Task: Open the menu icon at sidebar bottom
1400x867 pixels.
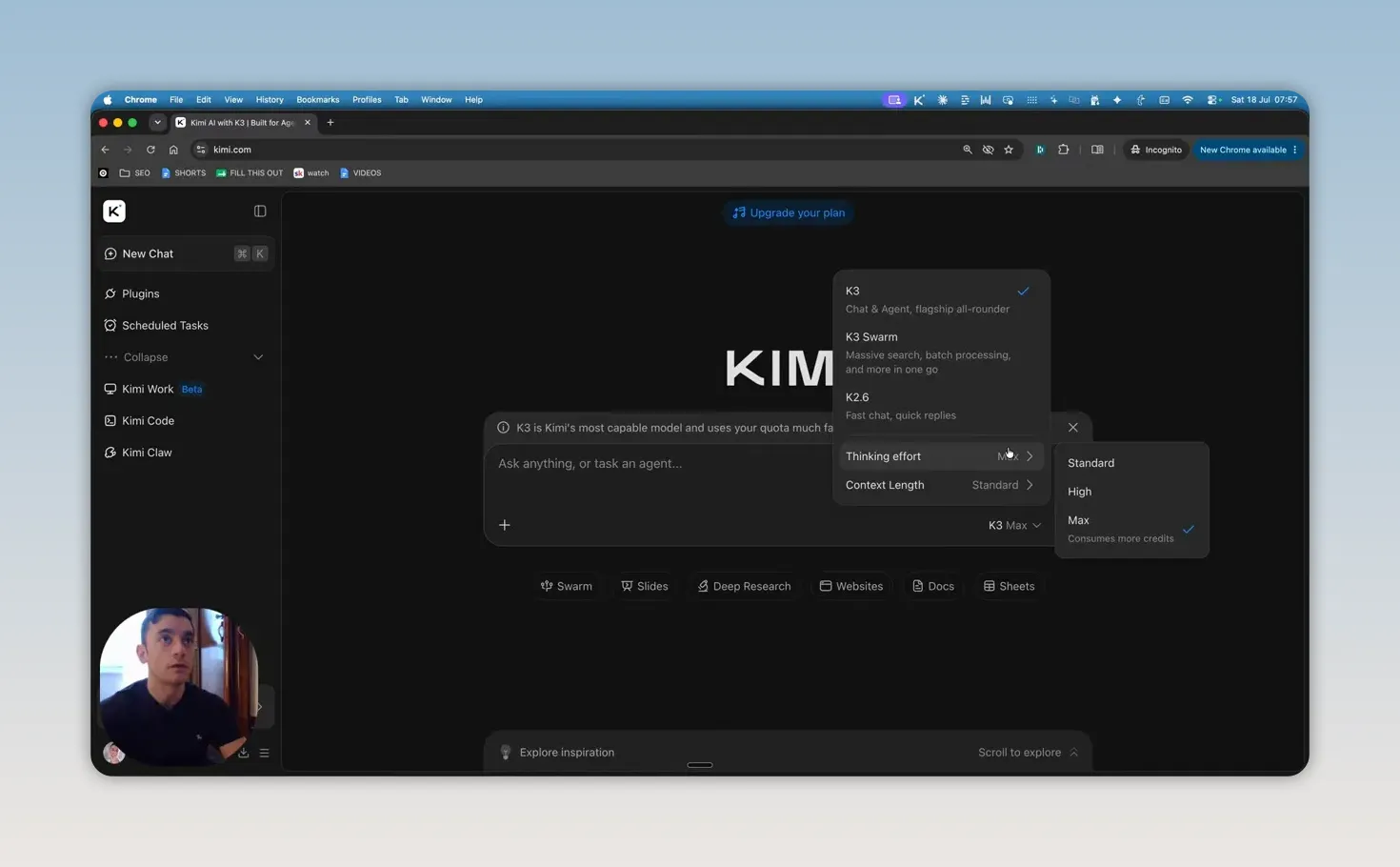Action: coord(265,753)
